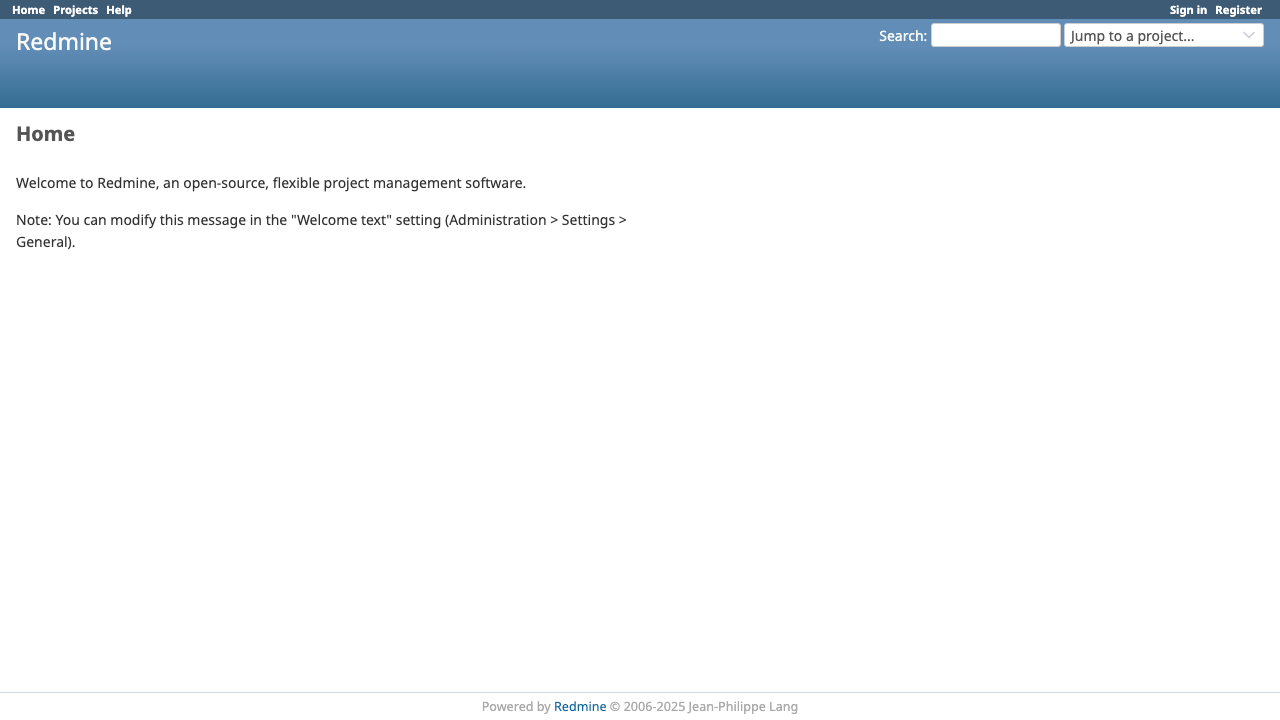Click the 'Welcome to Redmine' paragraph text
This screenshot has width=1280, height=720.
tap(271, 183)
